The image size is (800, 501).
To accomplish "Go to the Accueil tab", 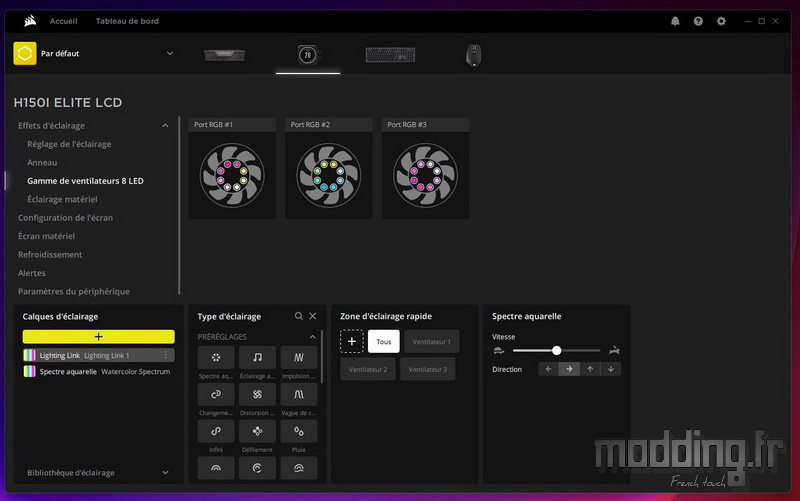I will tap(63, 21).
